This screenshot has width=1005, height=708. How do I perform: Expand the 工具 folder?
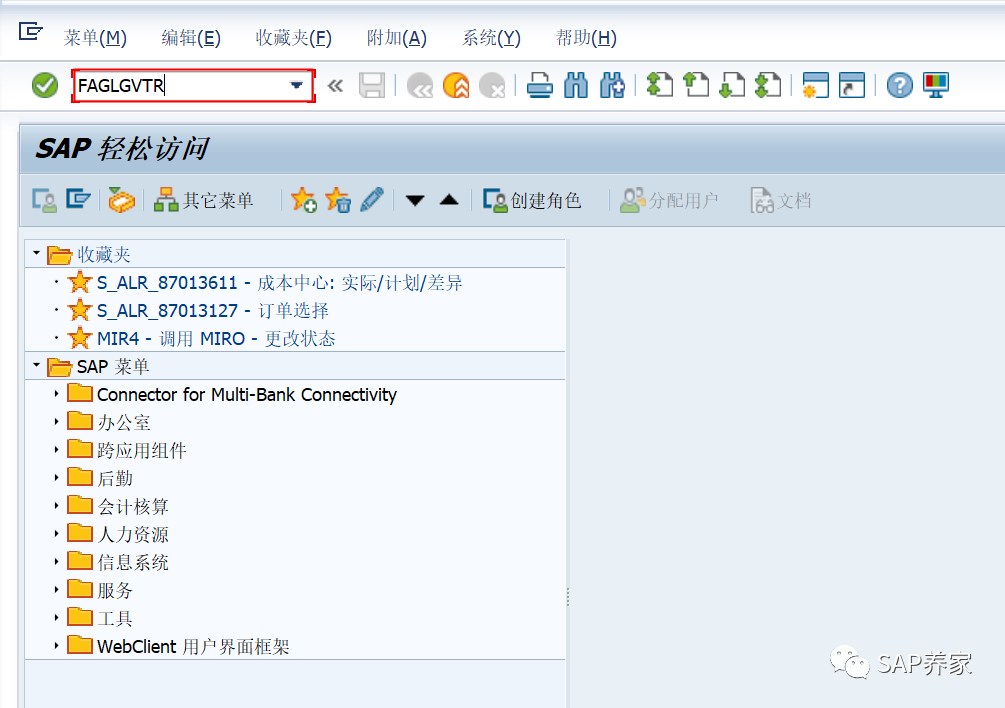56,618
